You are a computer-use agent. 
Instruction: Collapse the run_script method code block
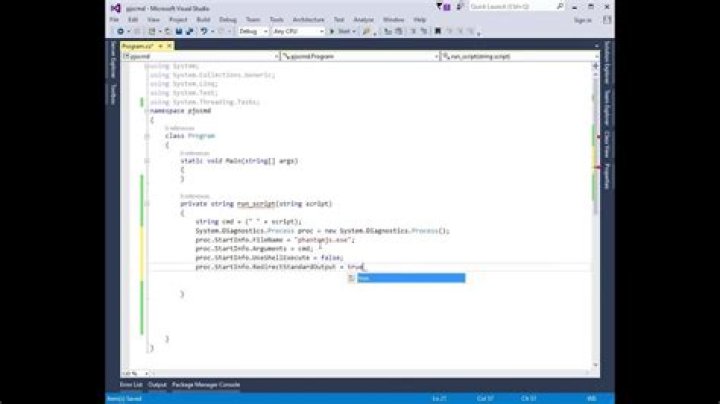(147, 204)
